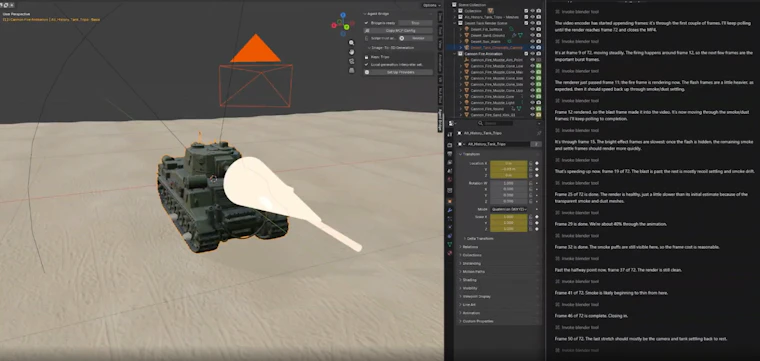Switch to the Animation sidebar tab
Viewport: 760px width, 361px height.
(x=440, y=63)
